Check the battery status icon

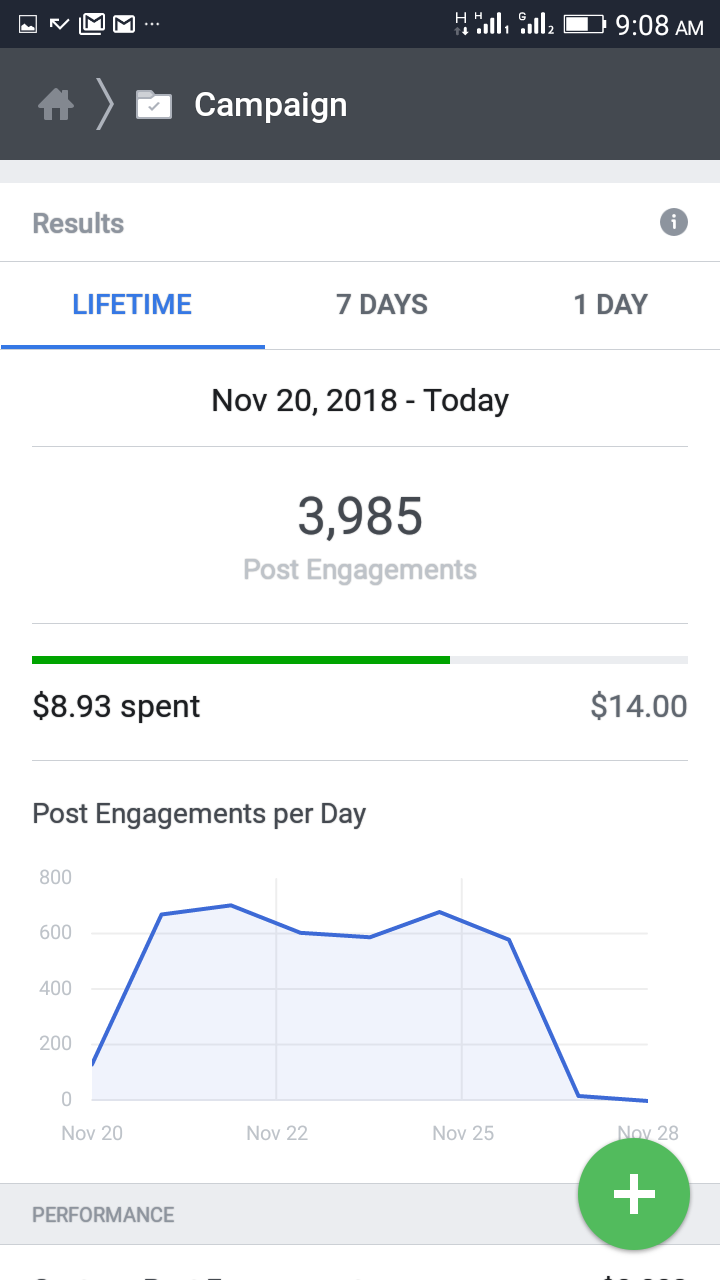(x=584, y=23)
